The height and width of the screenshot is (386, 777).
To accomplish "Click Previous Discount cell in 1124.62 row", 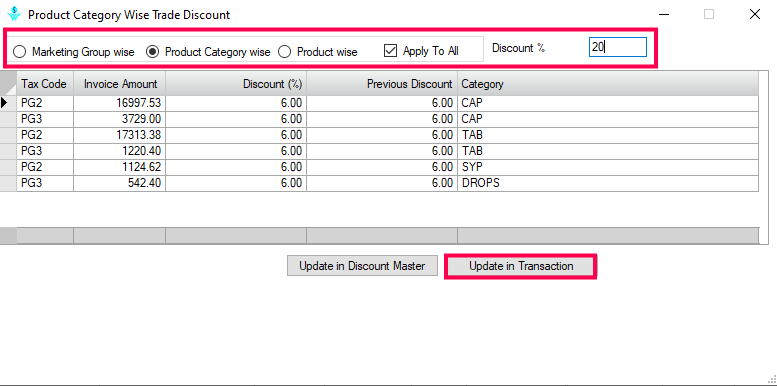I will (382, 167).
